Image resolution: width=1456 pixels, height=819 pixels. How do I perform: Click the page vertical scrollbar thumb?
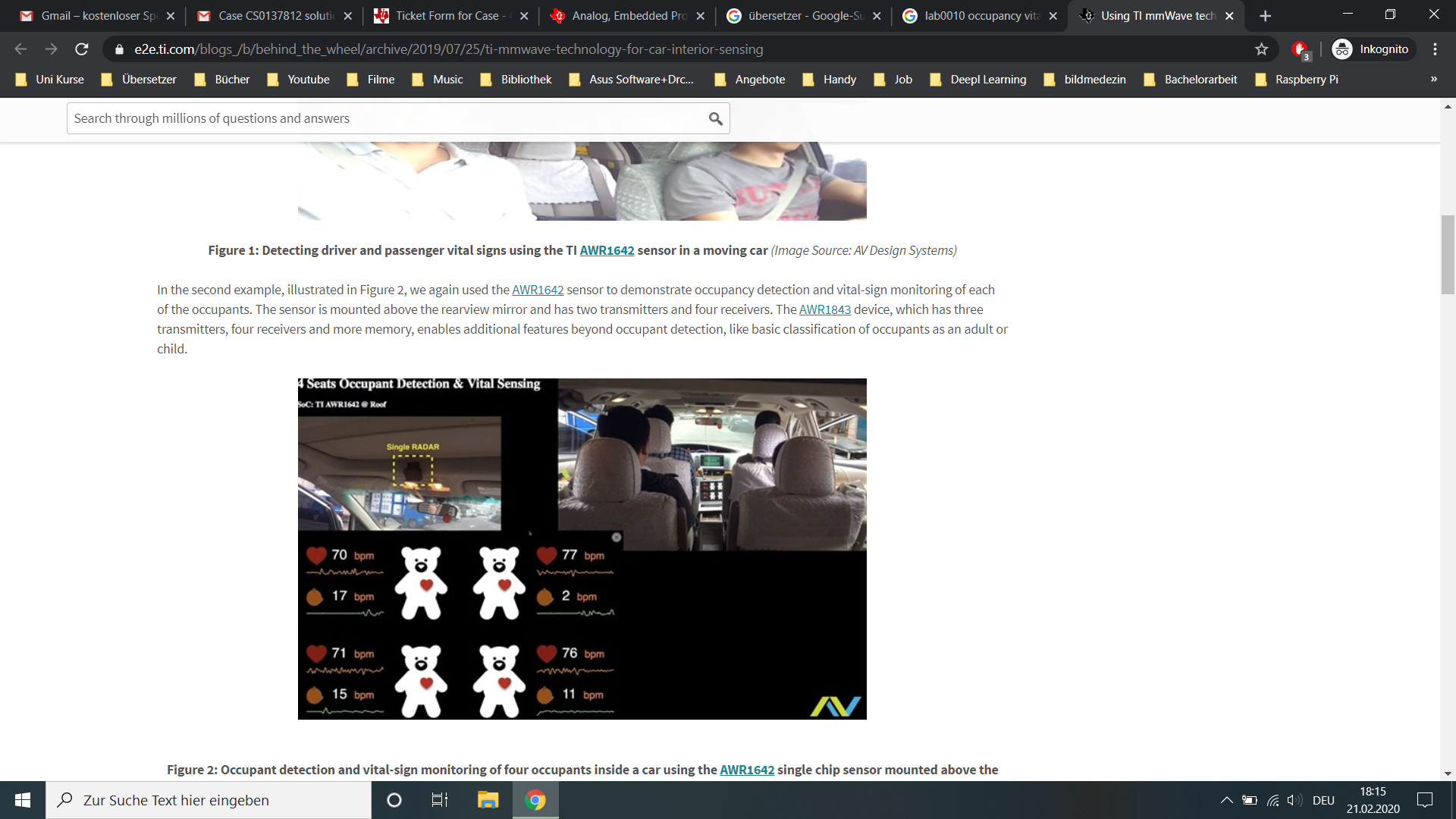point(1448,254)
